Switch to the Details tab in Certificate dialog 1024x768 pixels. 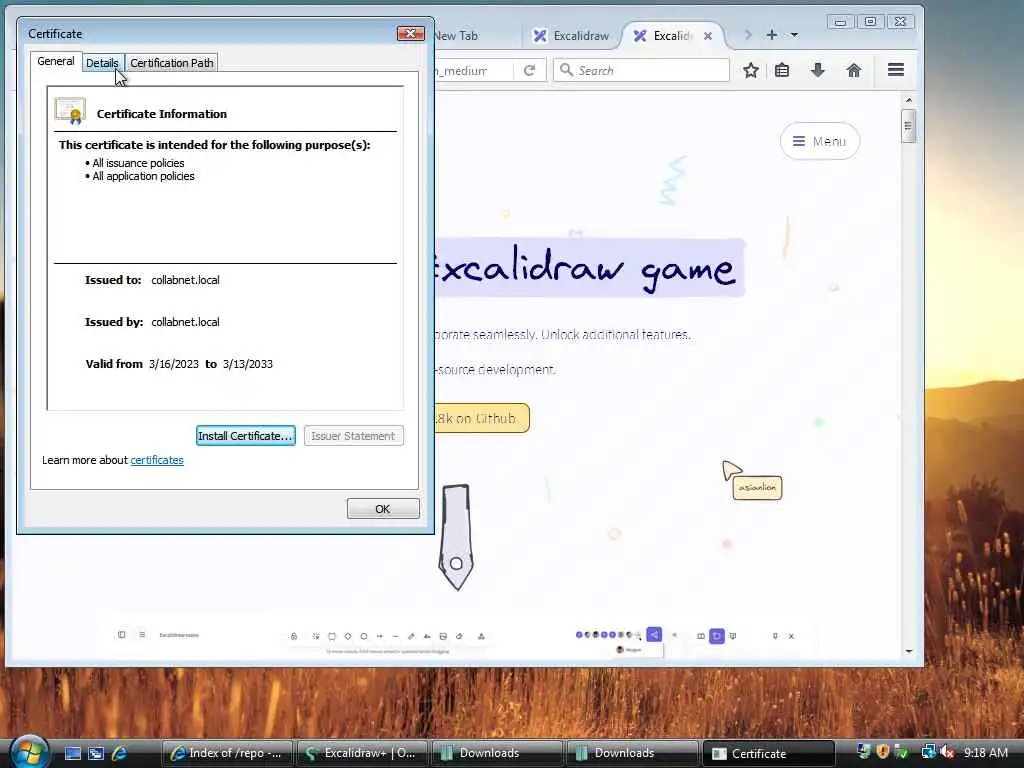point(103,63)
